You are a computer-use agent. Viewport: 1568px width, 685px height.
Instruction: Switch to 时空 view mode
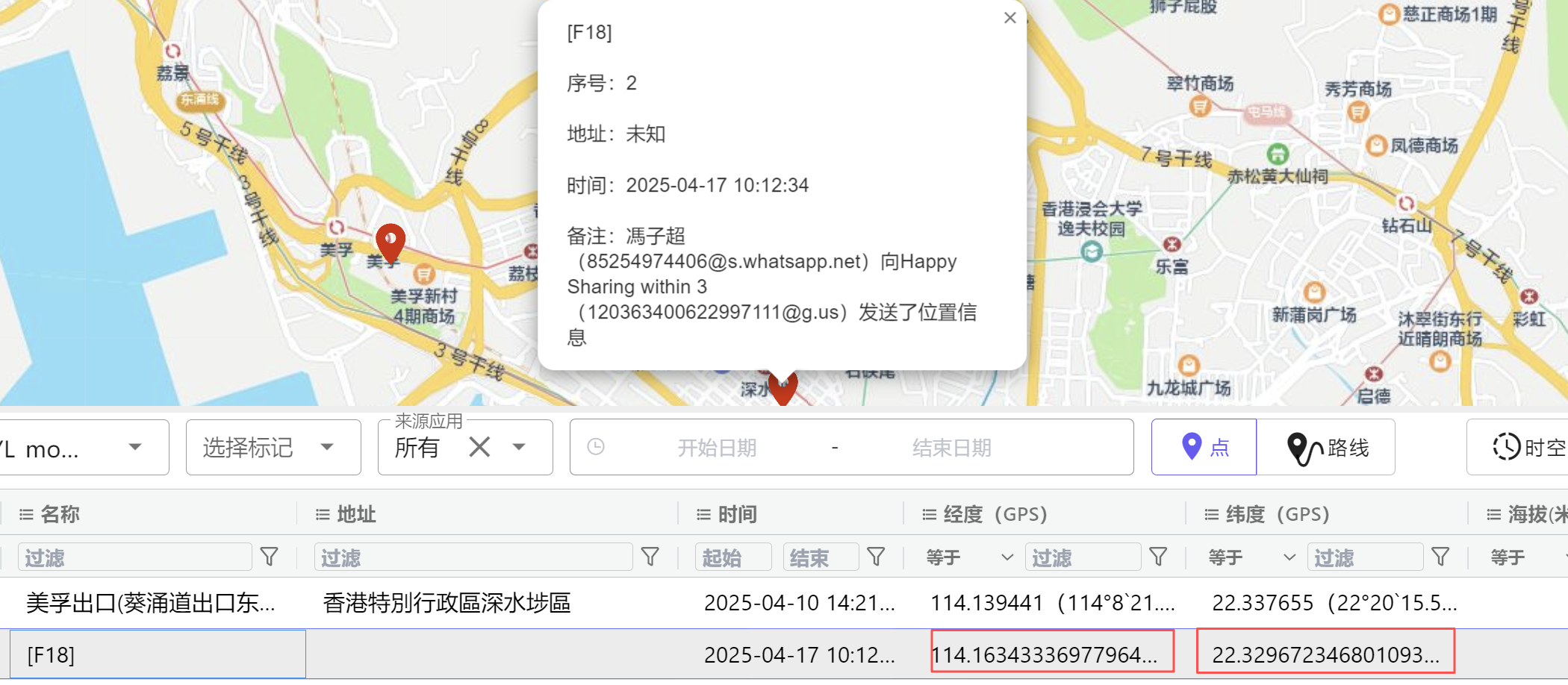coord(1527,448)
